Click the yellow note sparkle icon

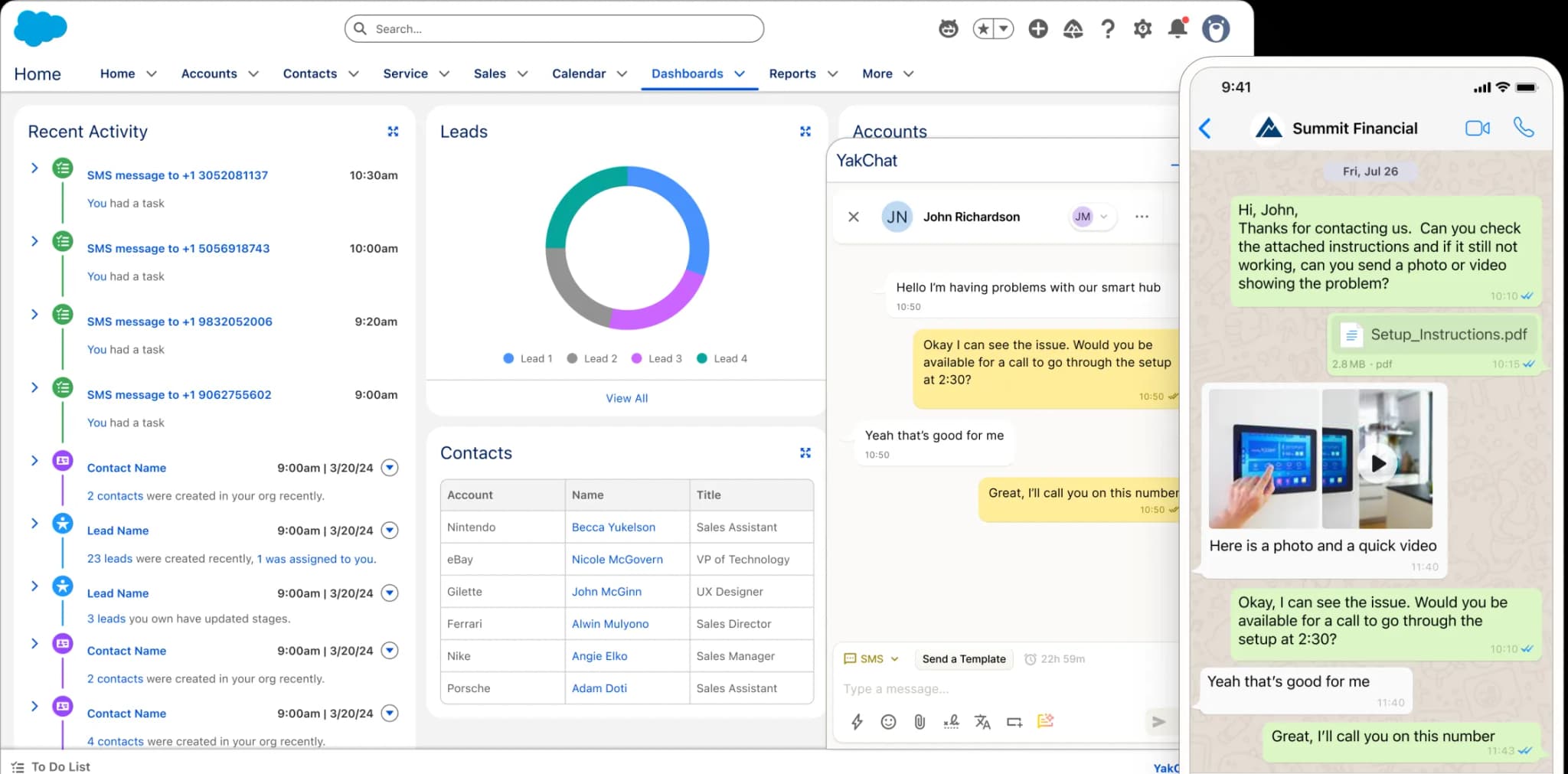click(x=1045, y=721)
